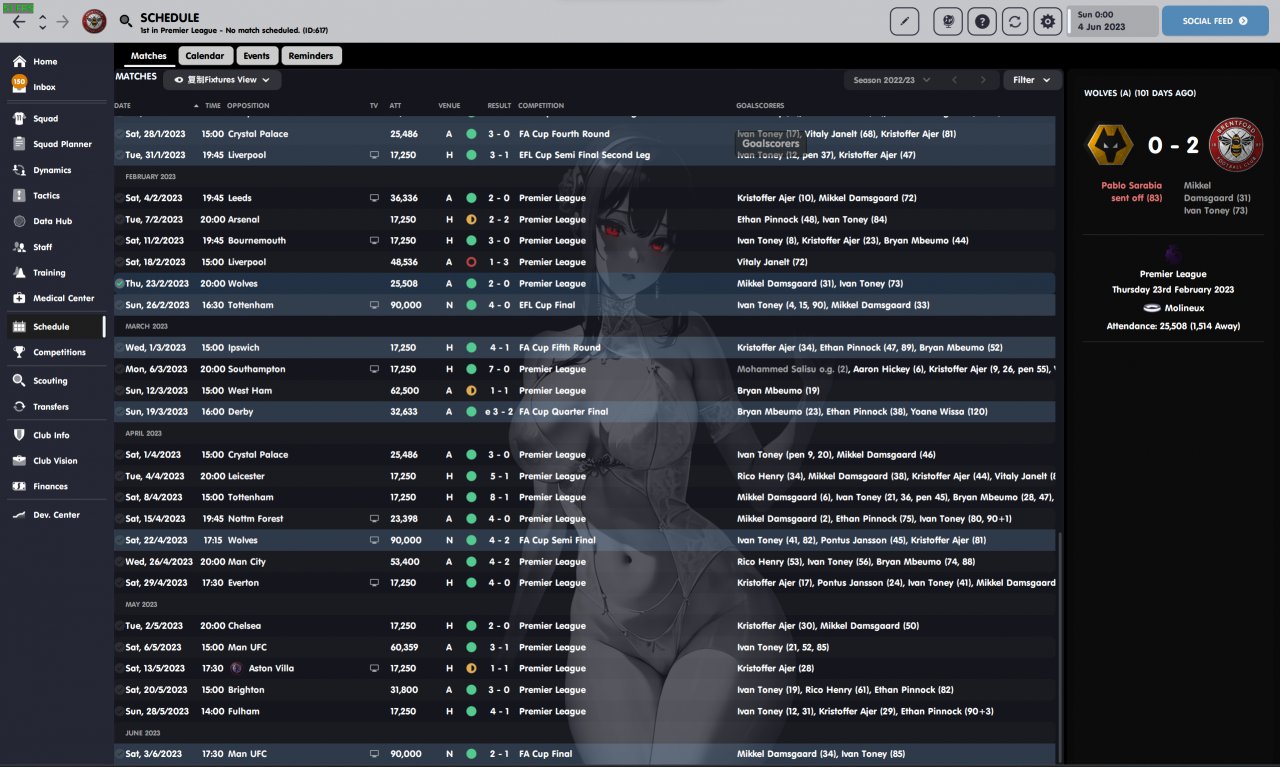Open the Brentford club badge in header
The height and width of the screenshot is (767, 1280).
click(x=95, y=21)
